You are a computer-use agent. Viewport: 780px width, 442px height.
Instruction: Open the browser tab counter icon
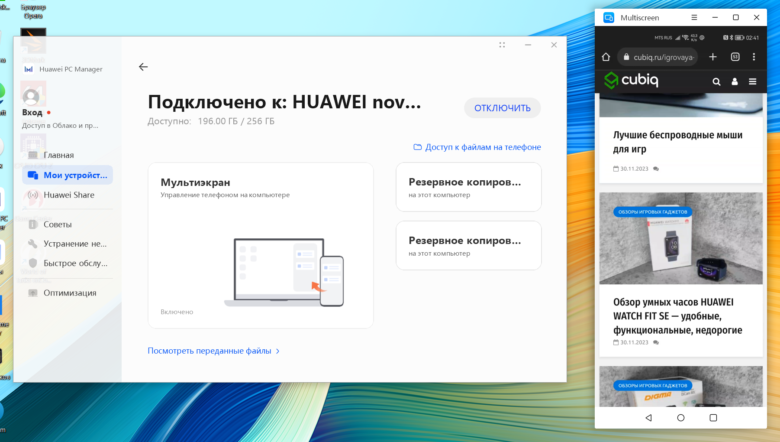735,57
